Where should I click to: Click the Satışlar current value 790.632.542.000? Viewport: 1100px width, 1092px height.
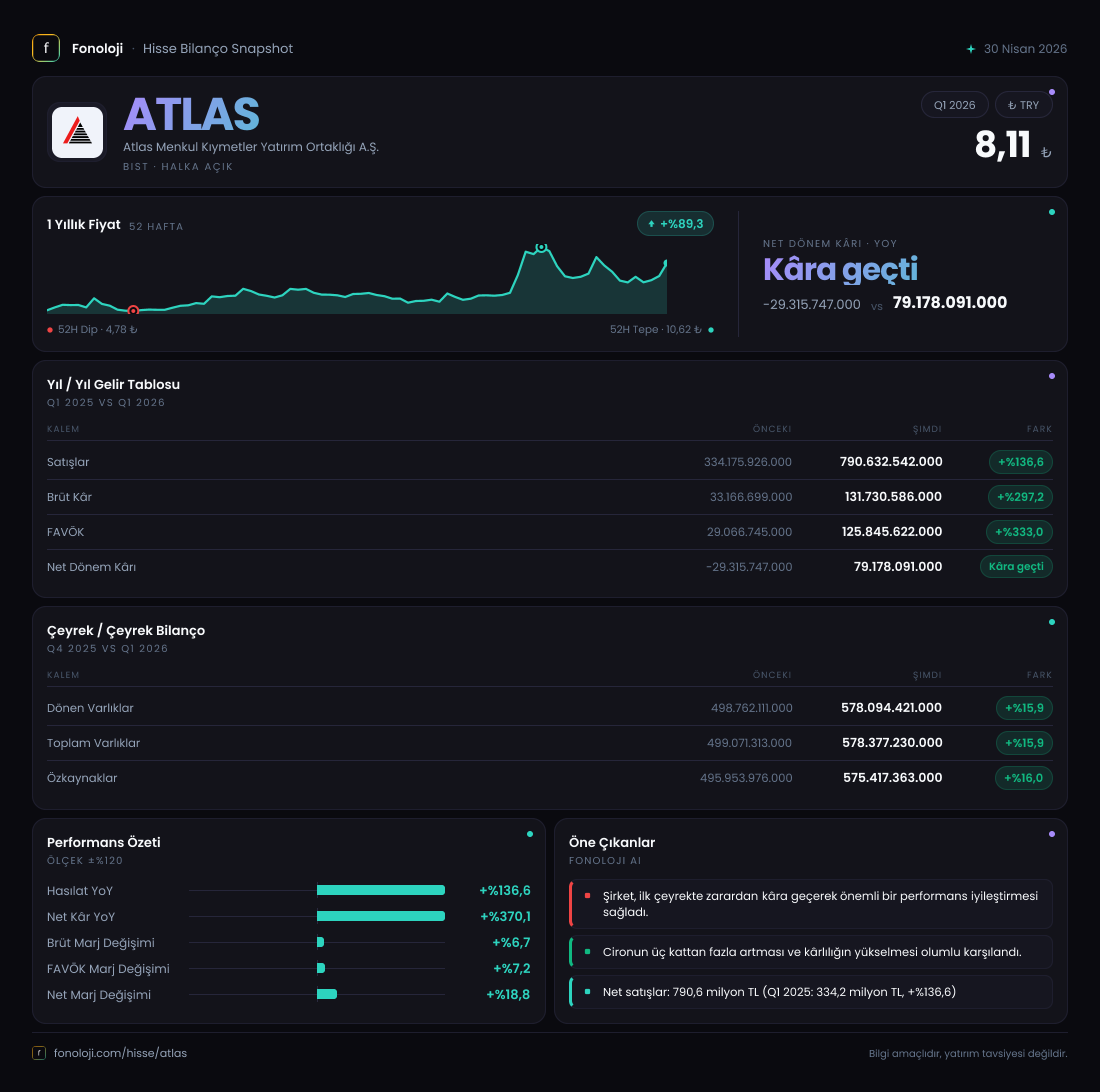[x=891, y=461]
